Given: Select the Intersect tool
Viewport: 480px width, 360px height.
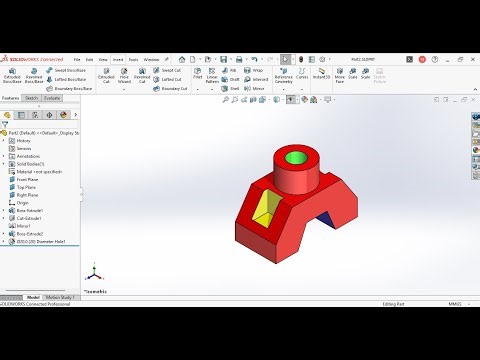Looking at the screenshot, I should coord(256,79).
